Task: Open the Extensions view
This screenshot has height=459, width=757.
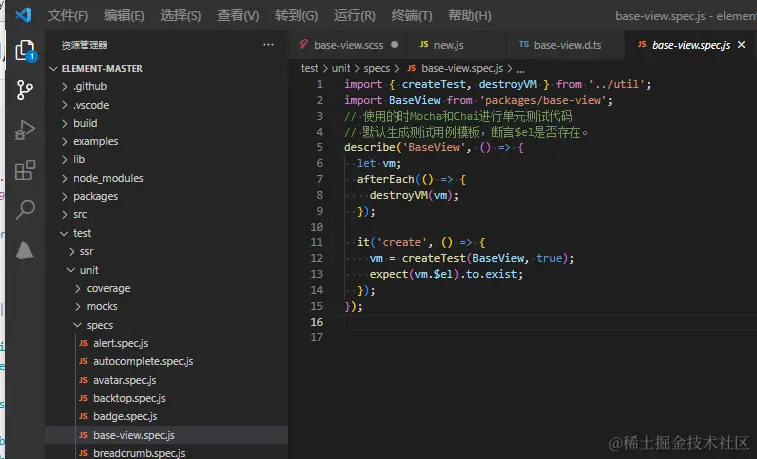Action: [25, 170]
